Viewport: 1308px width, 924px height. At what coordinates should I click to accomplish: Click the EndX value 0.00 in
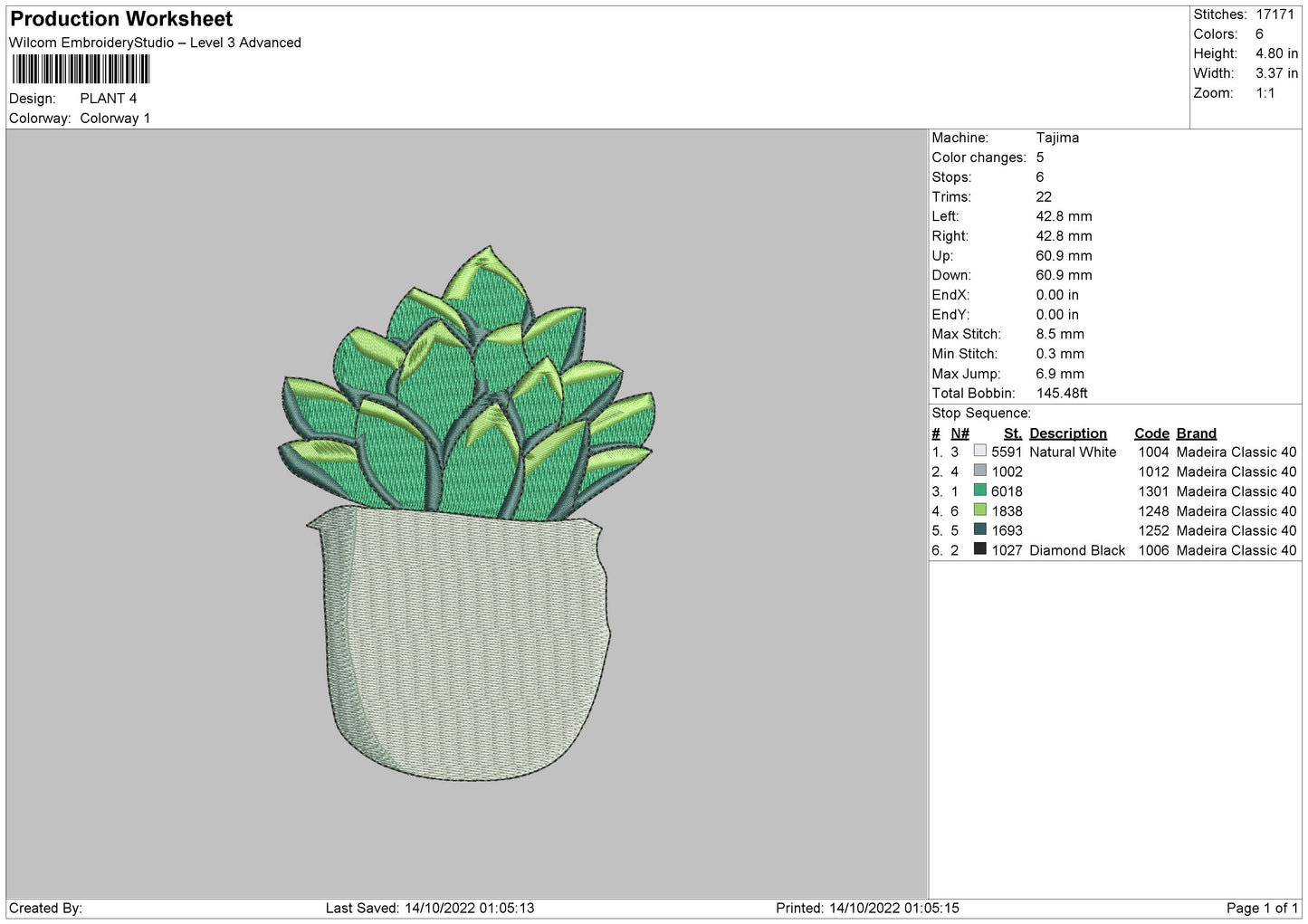point(1057,295)
